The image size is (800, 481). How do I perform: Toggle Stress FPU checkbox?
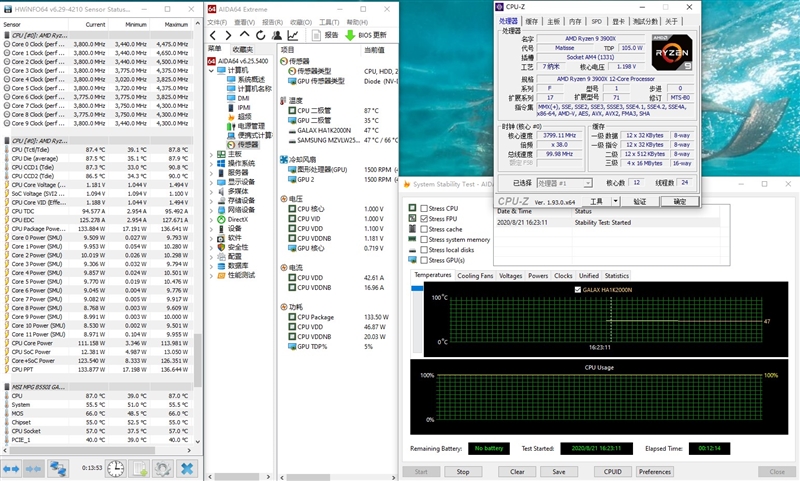424,218
